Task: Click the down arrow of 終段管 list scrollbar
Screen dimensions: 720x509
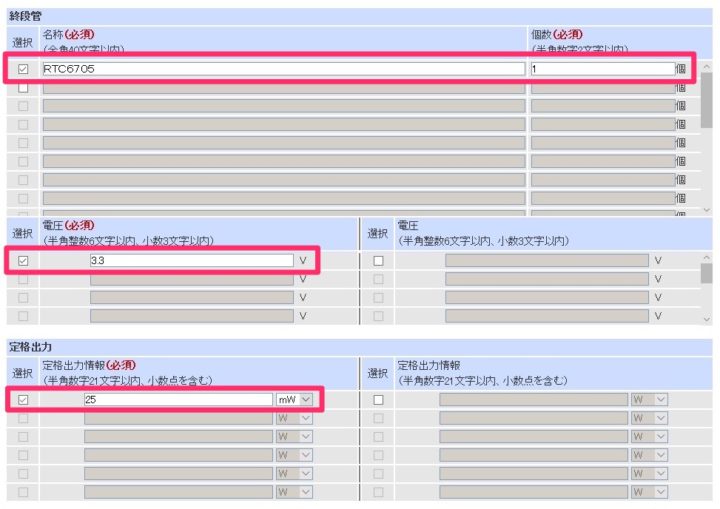Action: click(x=707, y=210)
